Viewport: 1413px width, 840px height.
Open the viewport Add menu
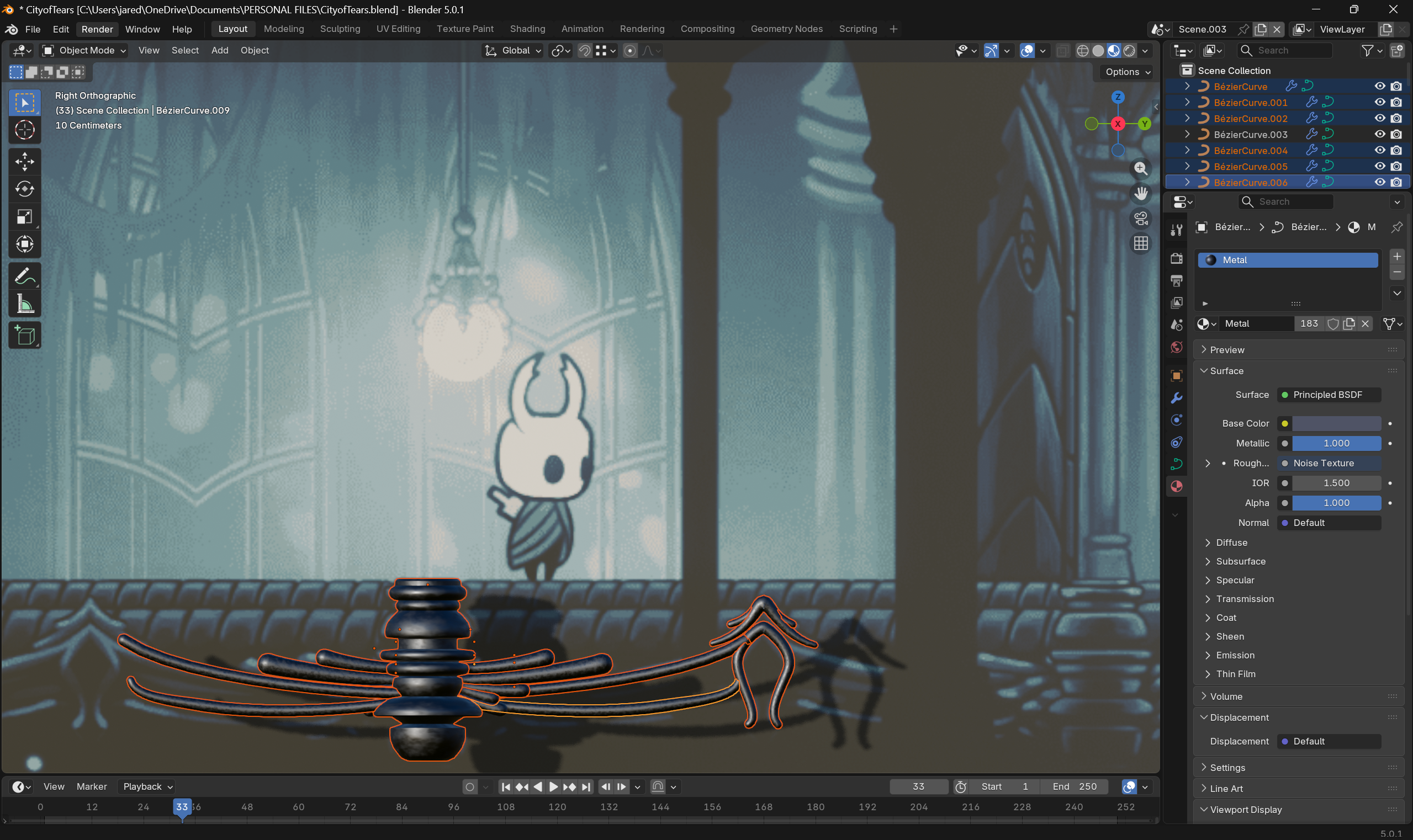pyautogui.click(x=220, y=50)
